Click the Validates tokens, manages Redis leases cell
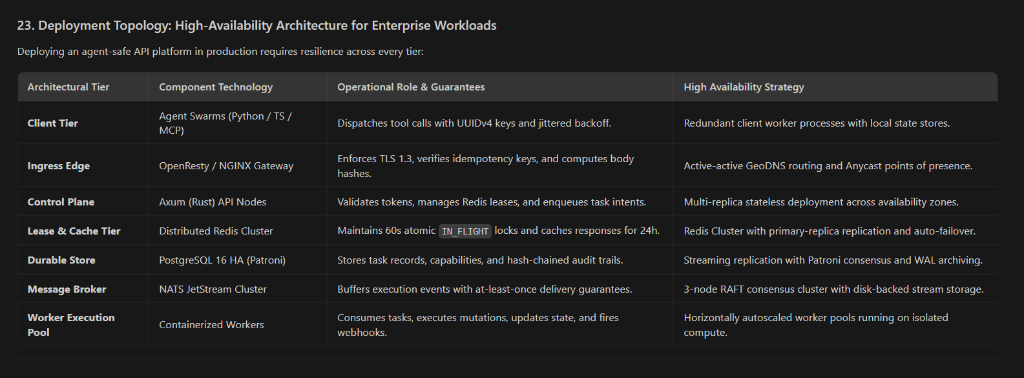The width and height of the screenshot is (1024, 378). (x=491, y=202)
